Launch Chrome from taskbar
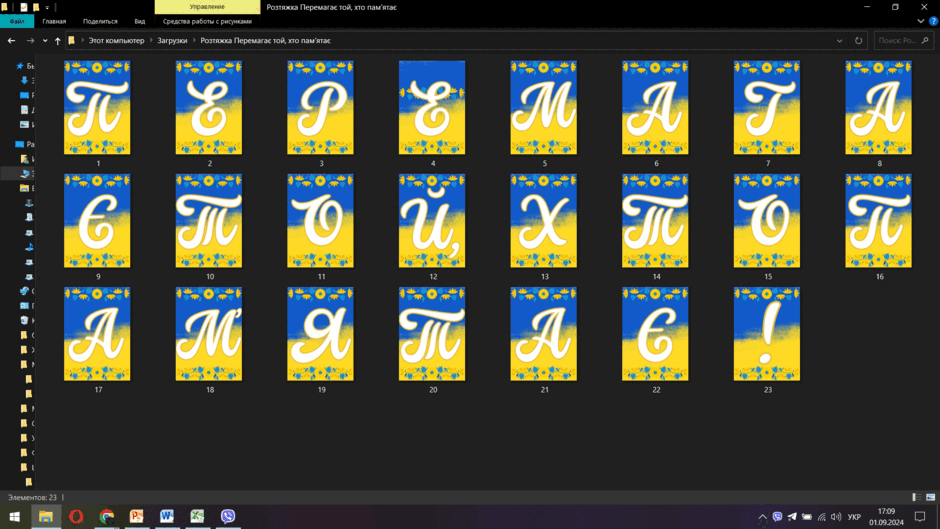Viewport: 940px width, 529px height. tap(107, 516)
